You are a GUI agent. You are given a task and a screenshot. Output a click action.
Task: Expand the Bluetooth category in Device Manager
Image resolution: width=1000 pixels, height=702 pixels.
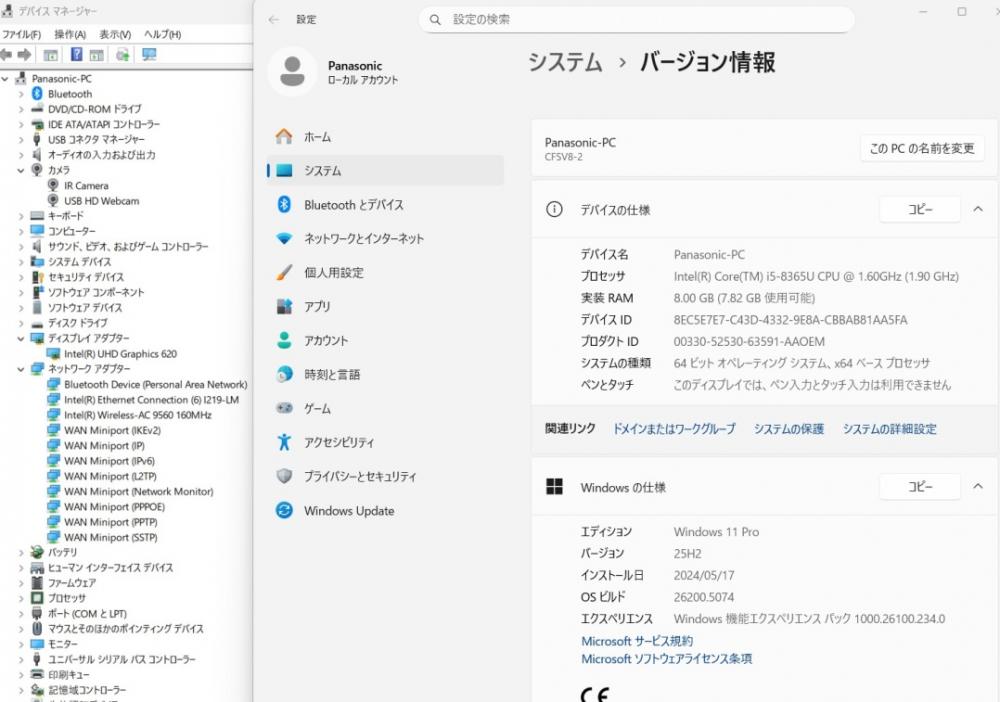[20, 94]
